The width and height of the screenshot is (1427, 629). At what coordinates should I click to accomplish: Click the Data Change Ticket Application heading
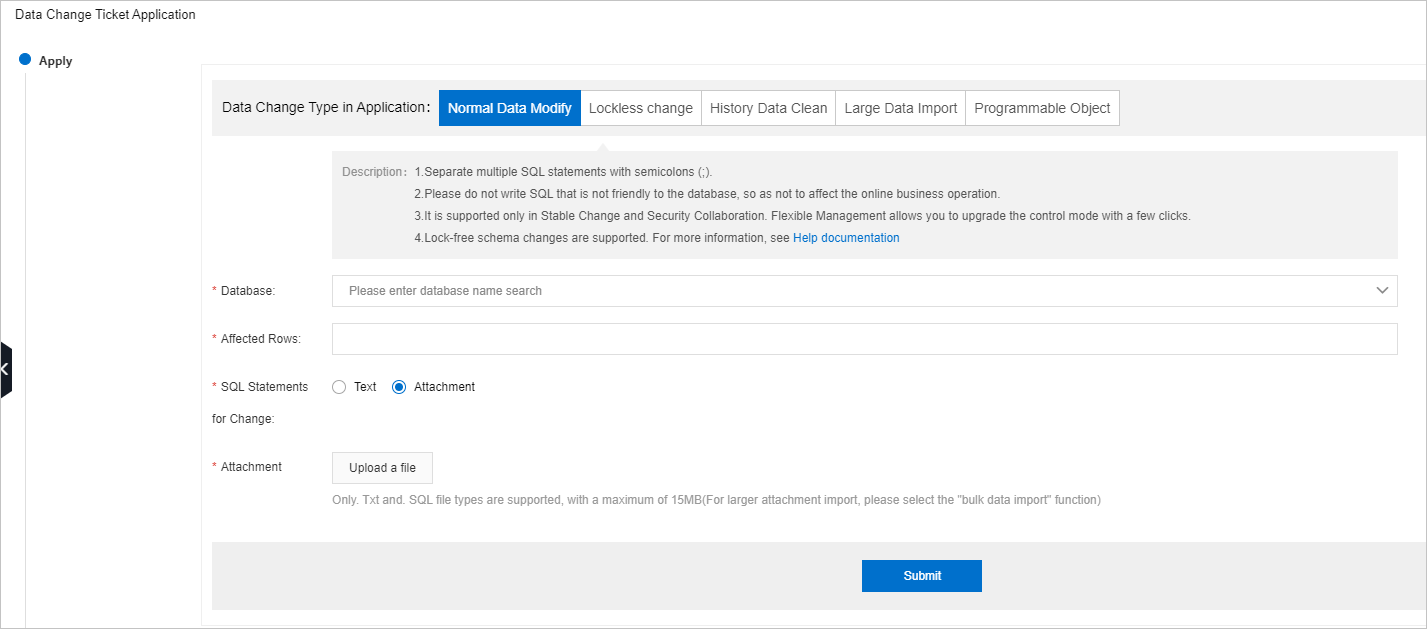(x=105, y=14)
